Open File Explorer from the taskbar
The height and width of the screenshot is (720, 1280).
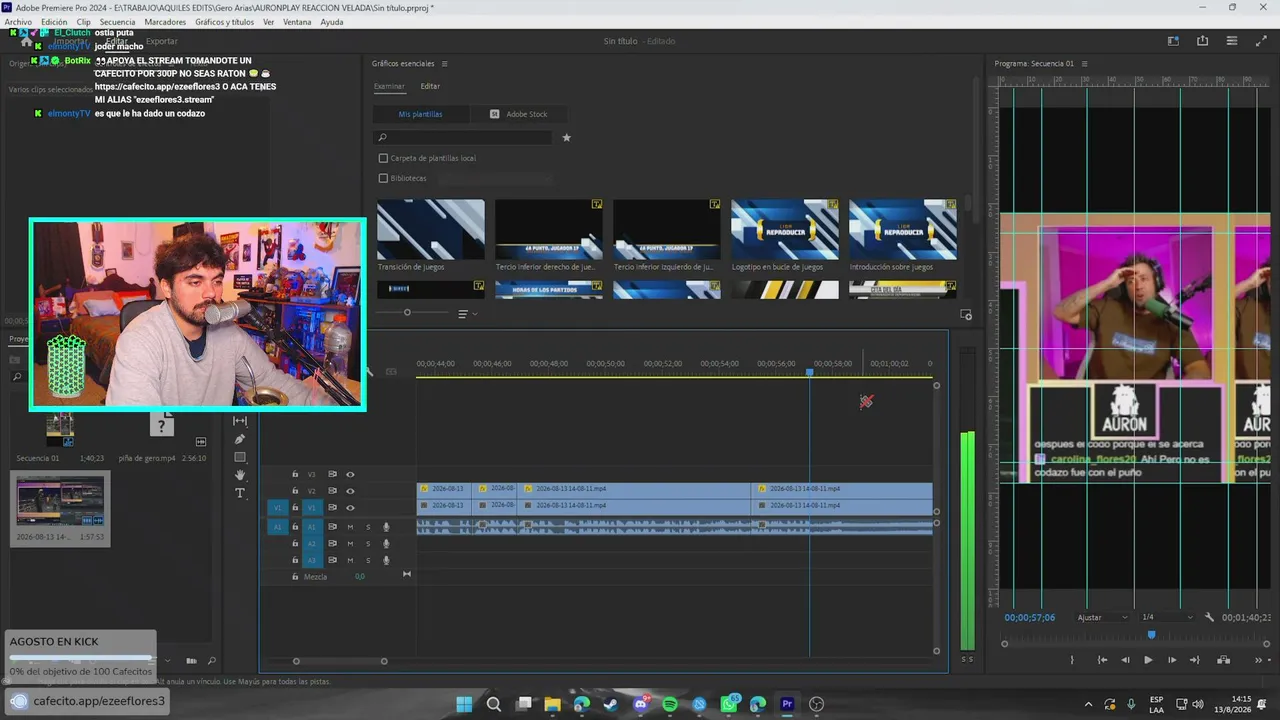coord(552,704)
